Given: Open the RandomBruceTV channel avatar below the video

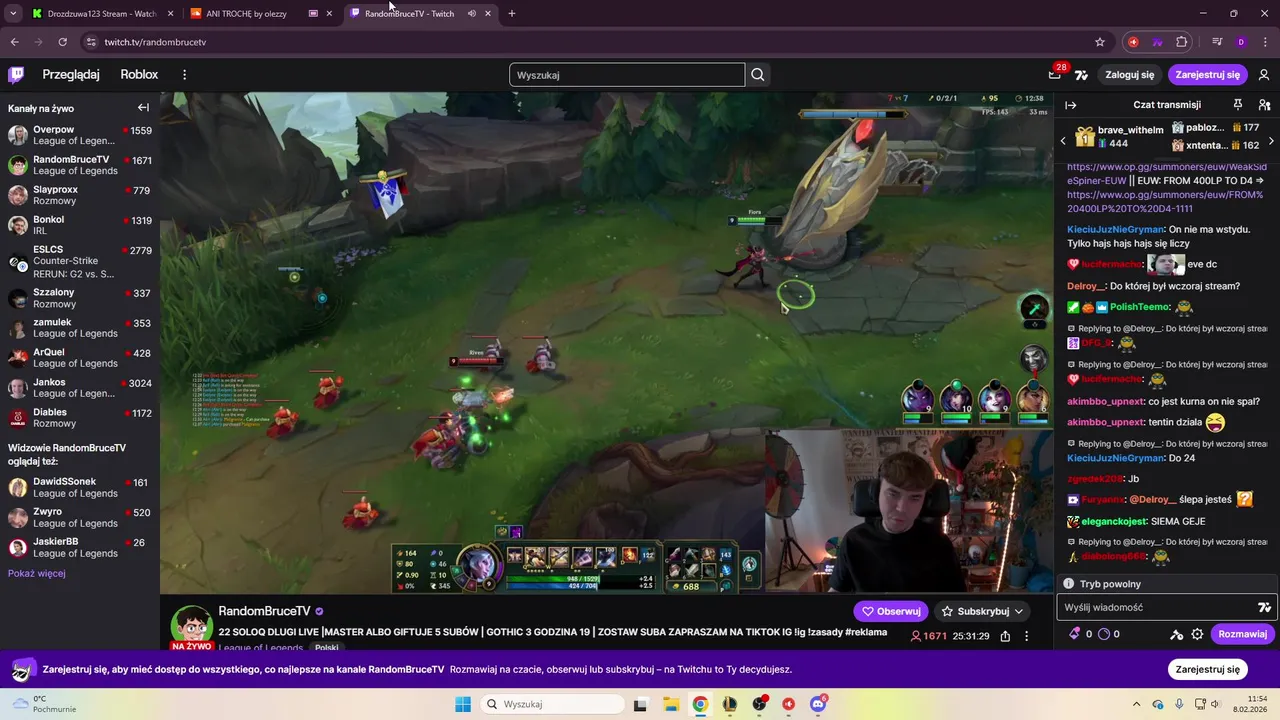Looking at the screenshot, I should coord(191,627).
